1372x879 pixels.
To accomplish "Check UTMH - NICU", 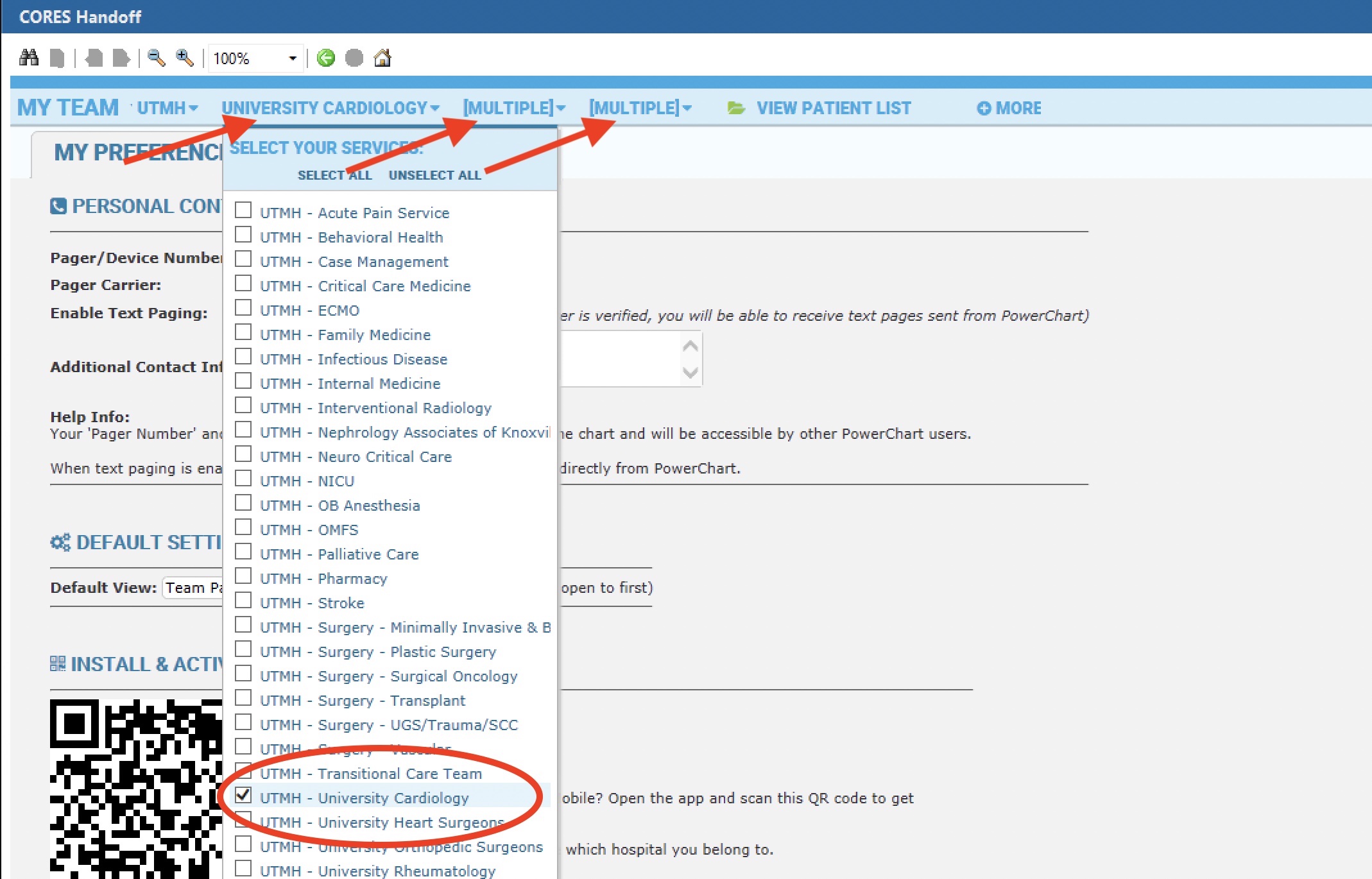I will point(243,479).
